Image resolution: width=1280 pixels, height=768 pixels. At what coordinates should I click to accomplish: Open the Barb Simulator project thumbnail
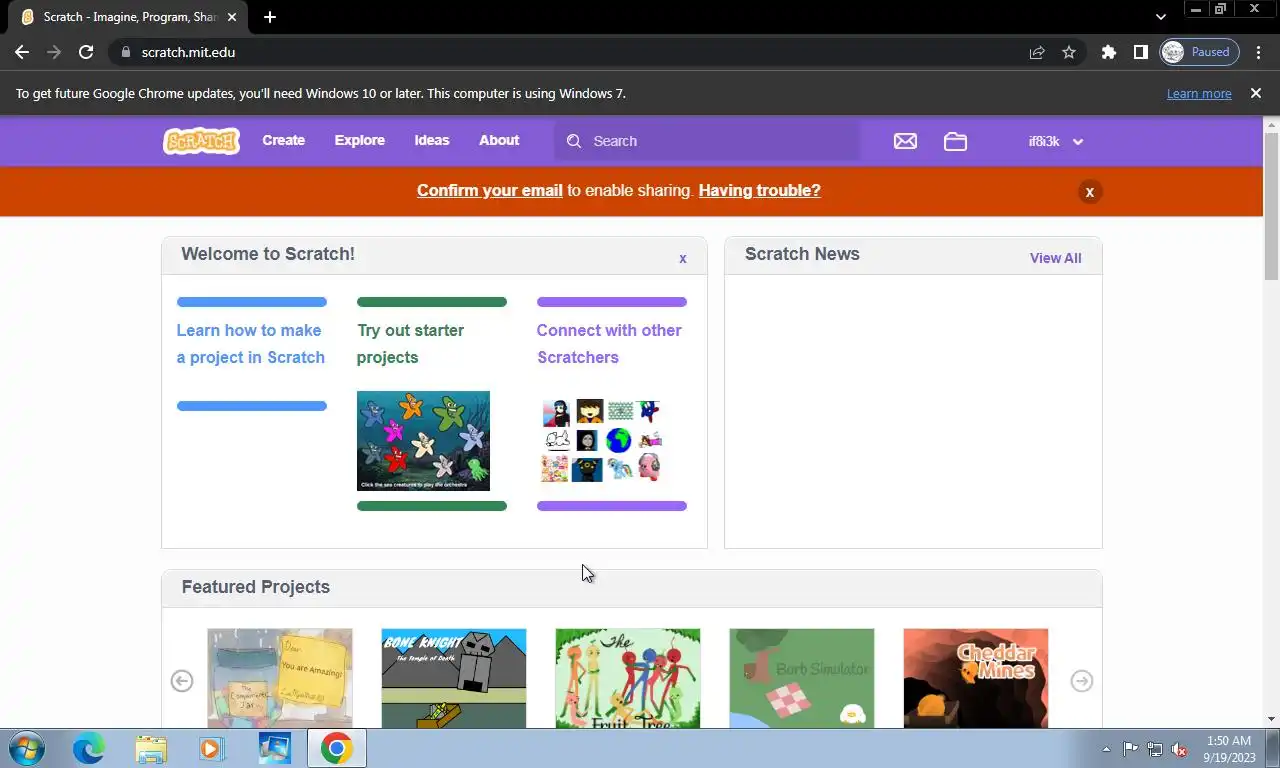click(x=802, y=679)
